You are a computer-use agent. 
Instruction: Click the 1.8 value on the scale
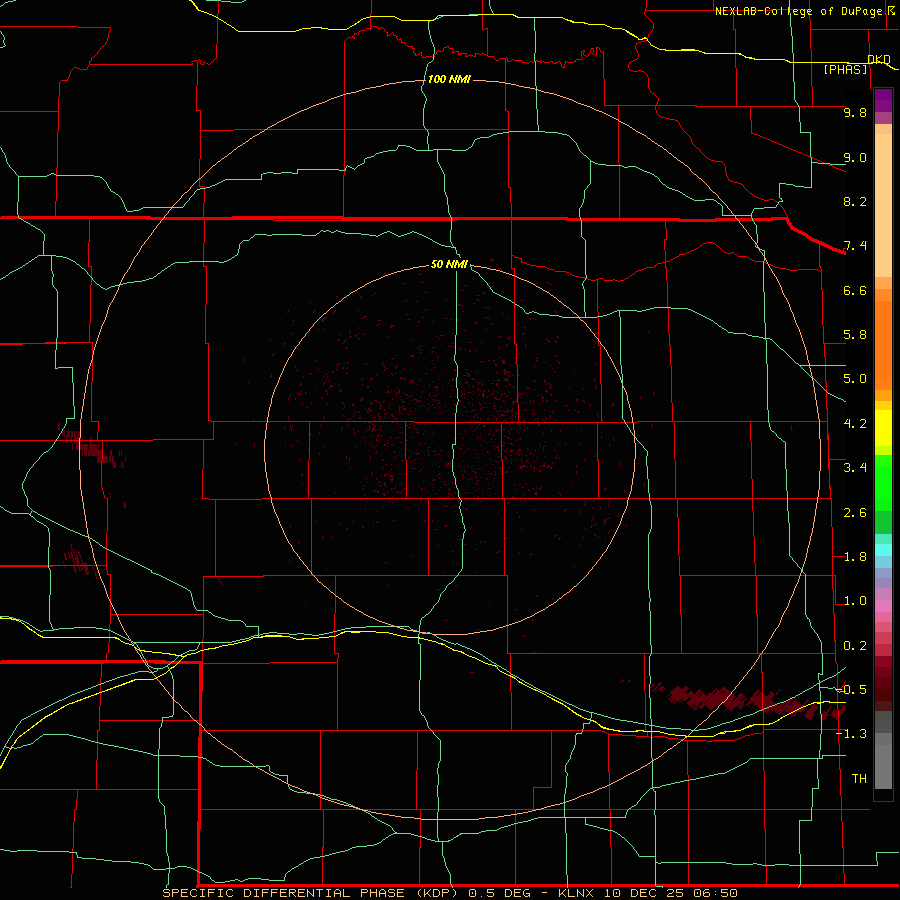pyautogui.click(x=855, y=557)
